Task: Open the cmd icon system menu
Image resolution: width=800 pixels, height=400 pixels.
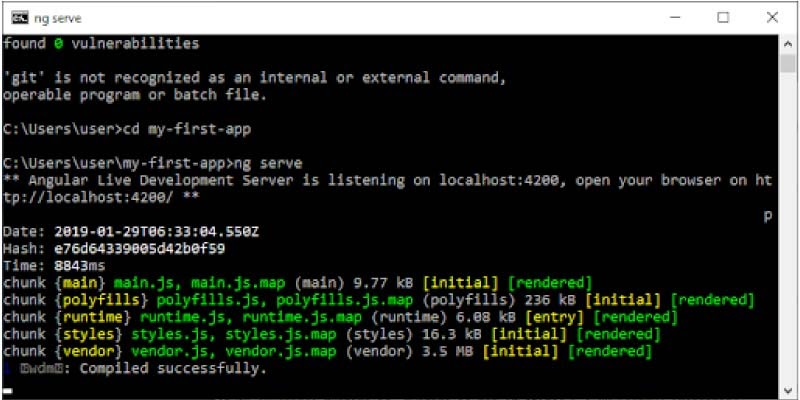Action: point(20,18)
